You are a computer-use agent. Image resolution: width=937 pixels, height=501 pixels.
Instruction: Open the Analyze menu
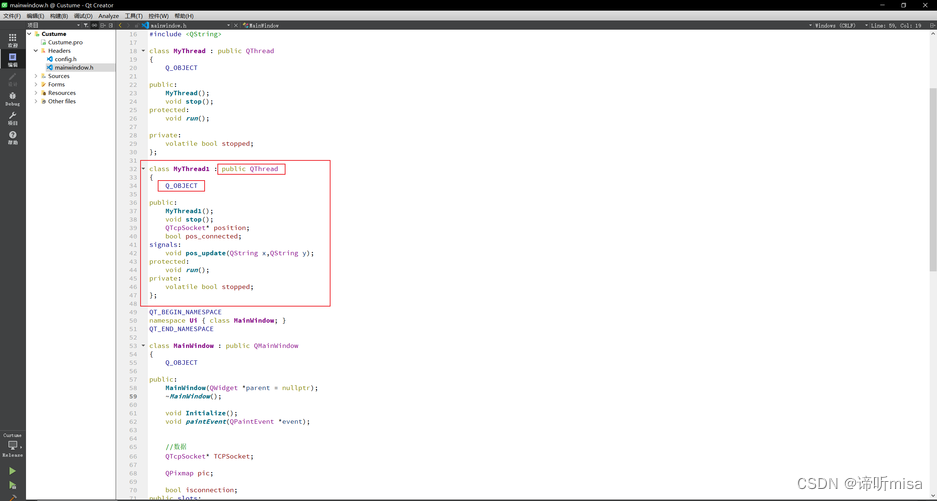(108, 16)
